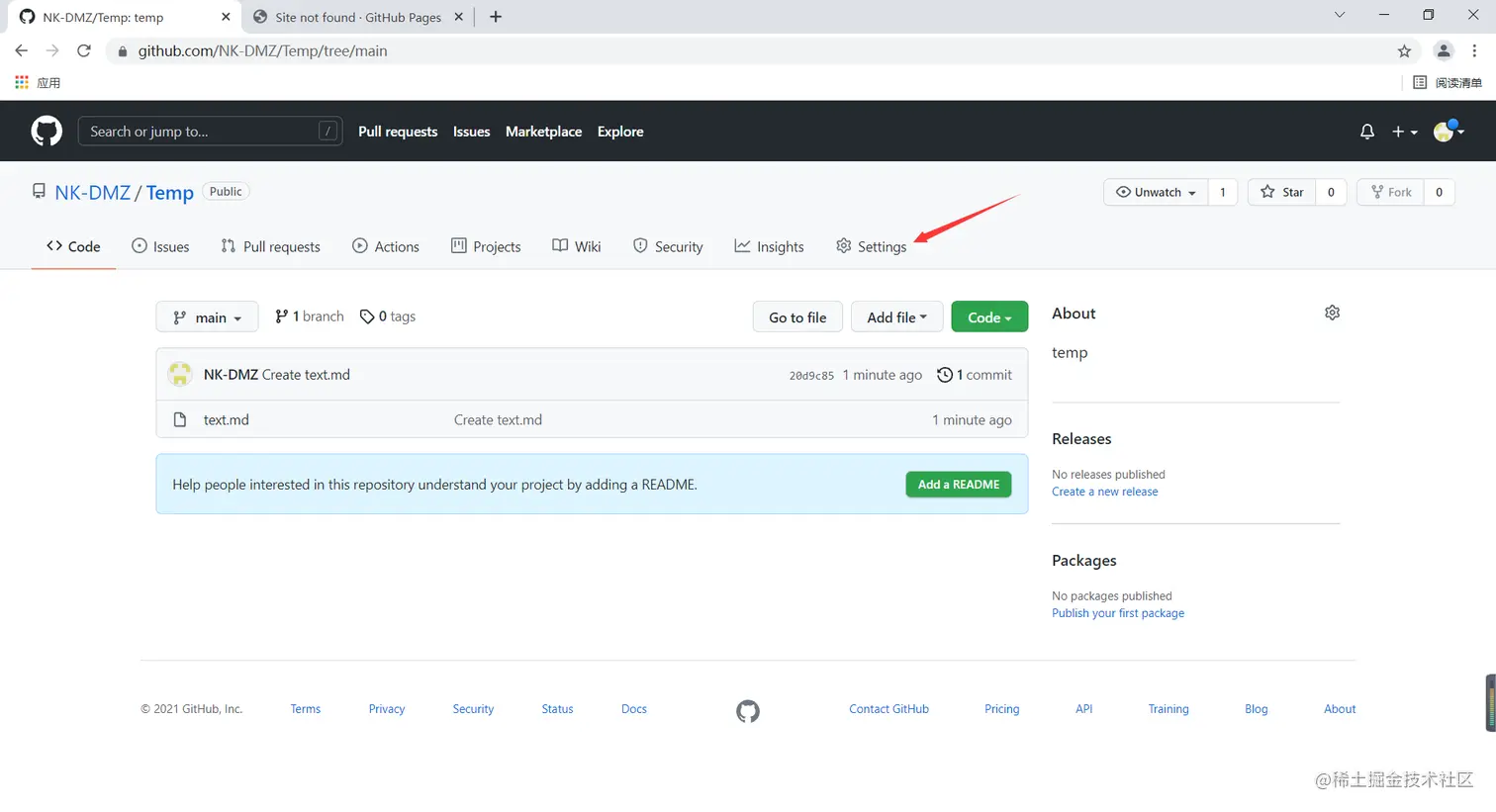Open the footer Pricing link
Screen dimensions: 1496x812
pos(1002,709)
